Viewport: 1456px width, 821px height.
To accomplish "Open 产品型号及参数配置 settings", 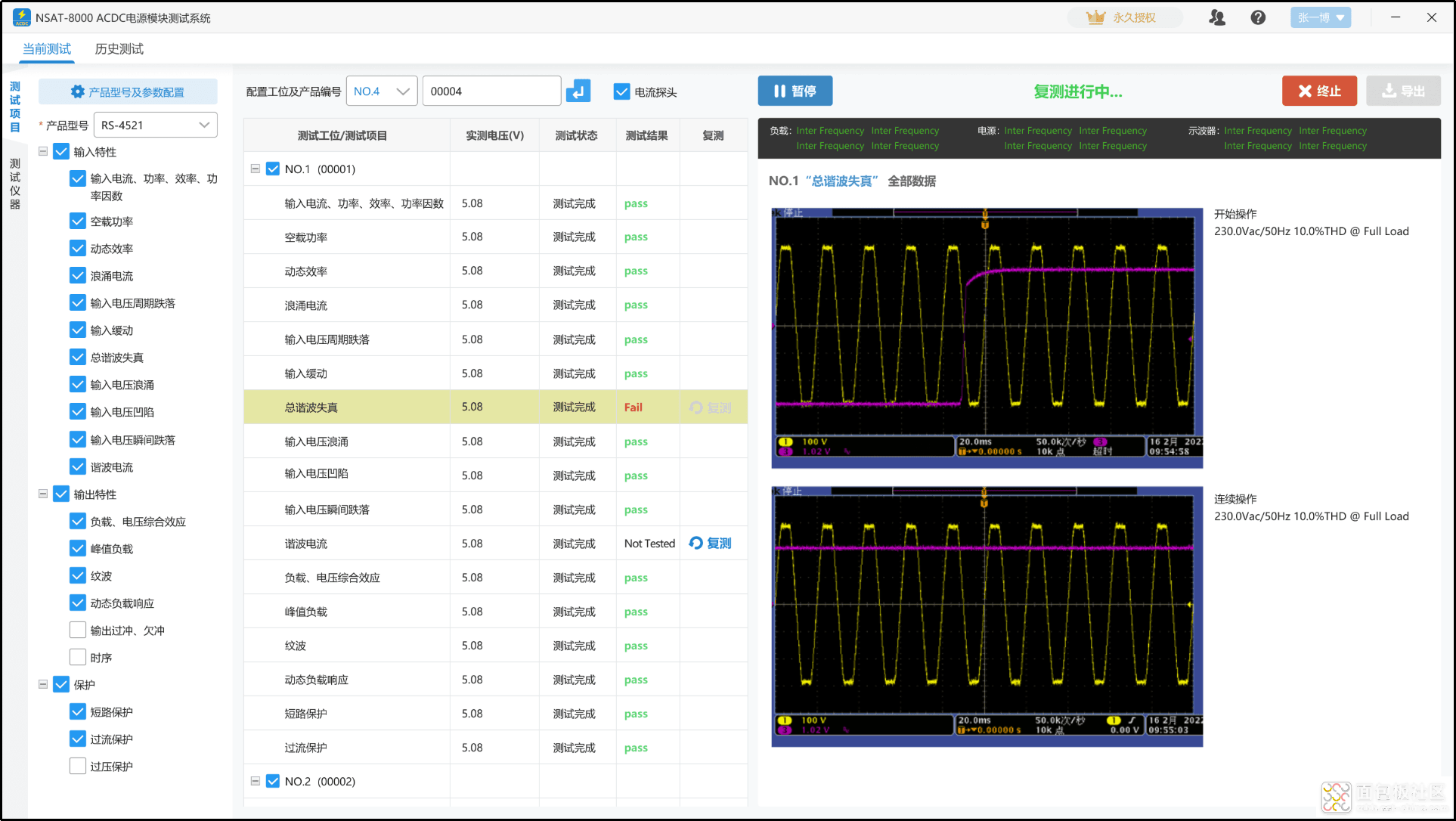I will pyautogui.click(x=128, y=91).
